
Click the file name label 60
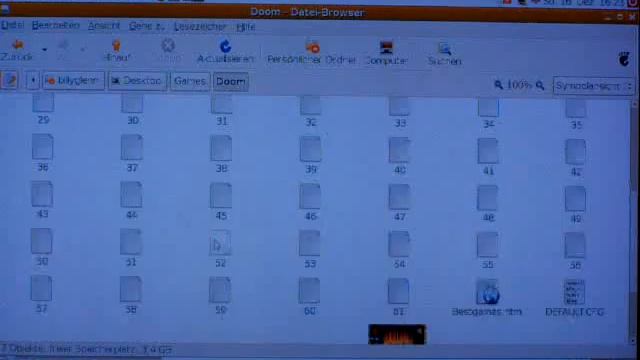309,311
